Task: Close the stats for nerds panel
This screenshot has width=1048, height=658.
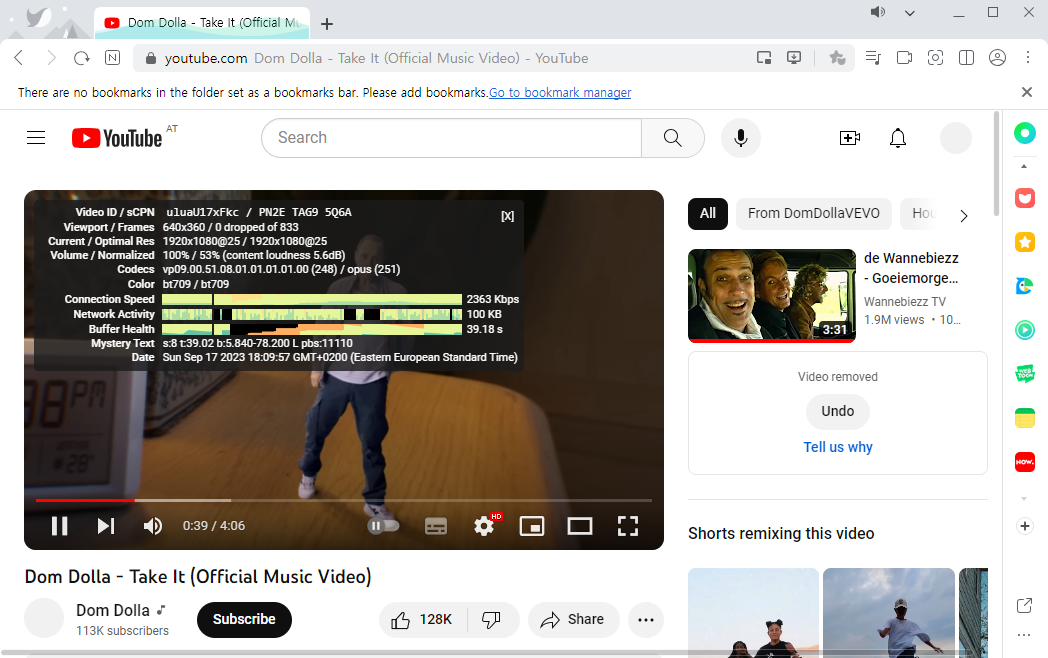Action: pyautogui.click(x=508, y=216)
